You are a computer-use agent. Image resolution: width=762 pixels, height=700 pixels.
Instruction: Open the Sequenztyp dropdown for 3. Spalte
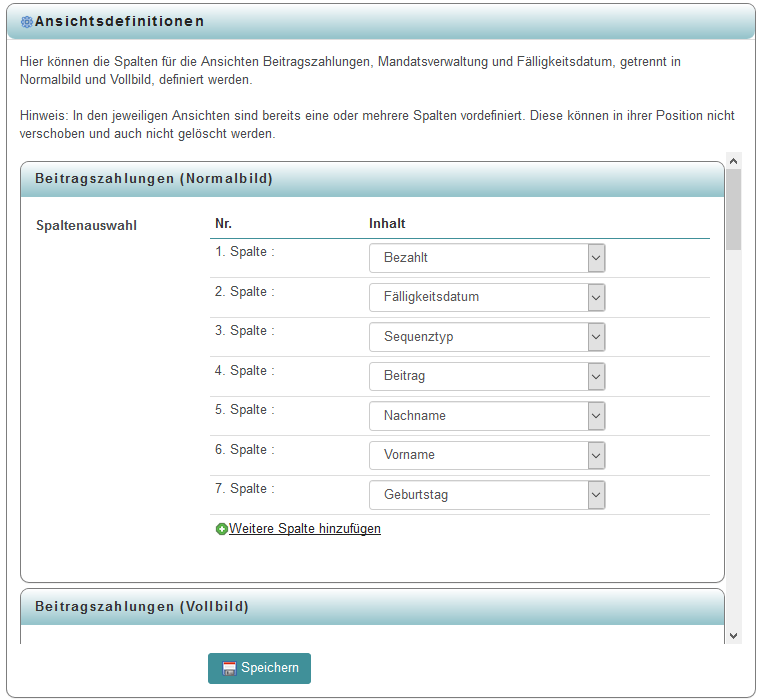[x=487, y=337]
